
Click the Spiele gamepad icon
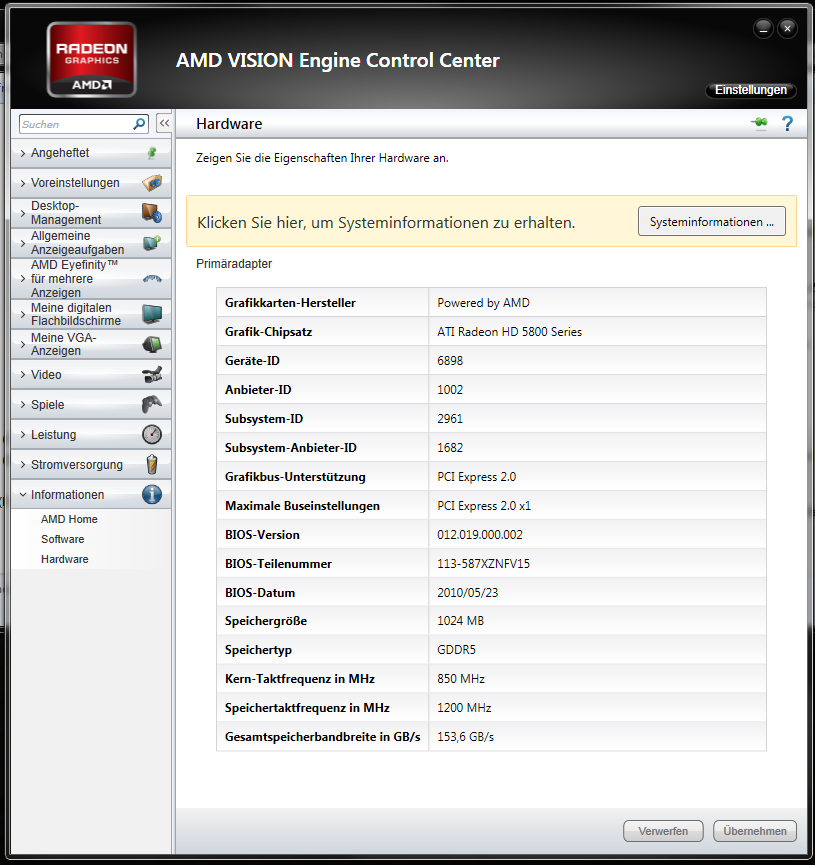[x=152, y=404]
